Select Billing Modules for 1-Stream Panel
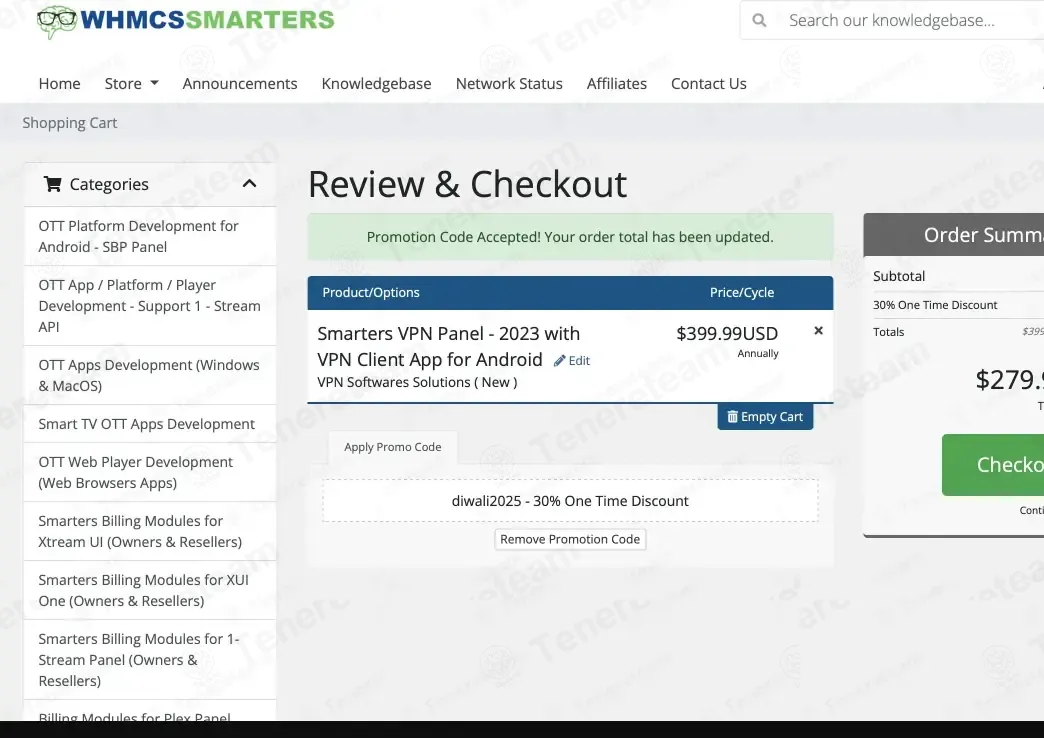Image resolution: width=1044 pixels, height=738 pixels. point(150,659)
